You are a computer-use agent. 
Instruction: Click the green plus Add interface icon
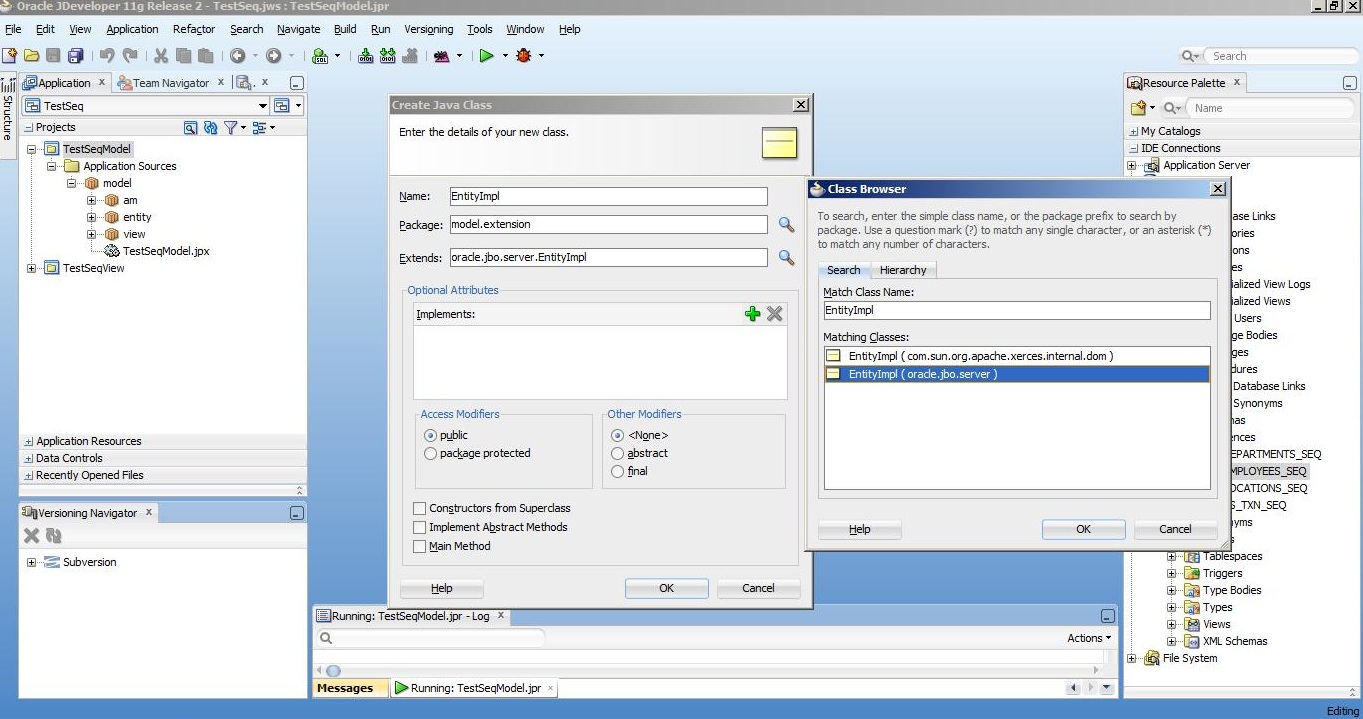[x=753, y=314]
